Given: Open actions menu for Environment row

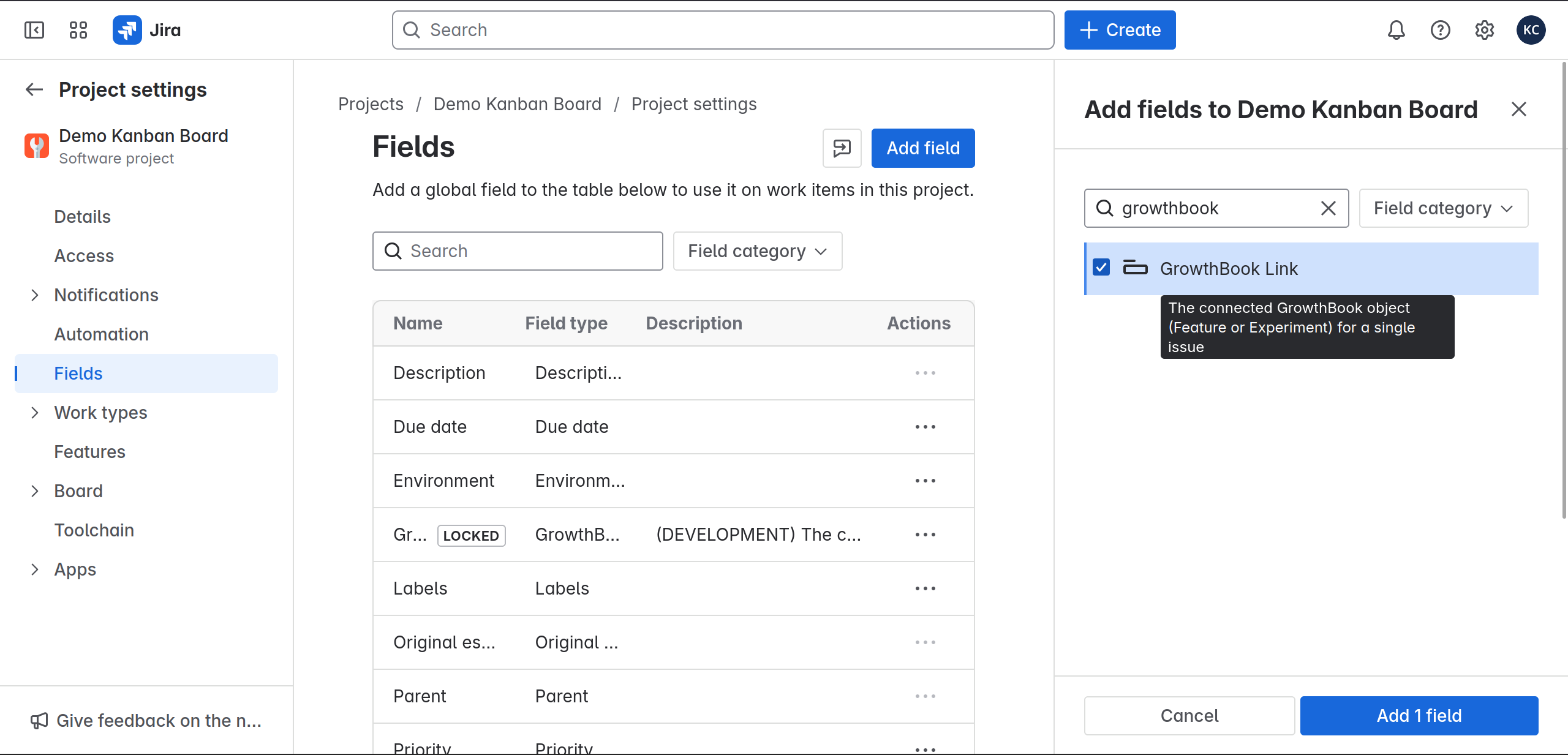Looking at the screenshot, I should pos(925,481).
